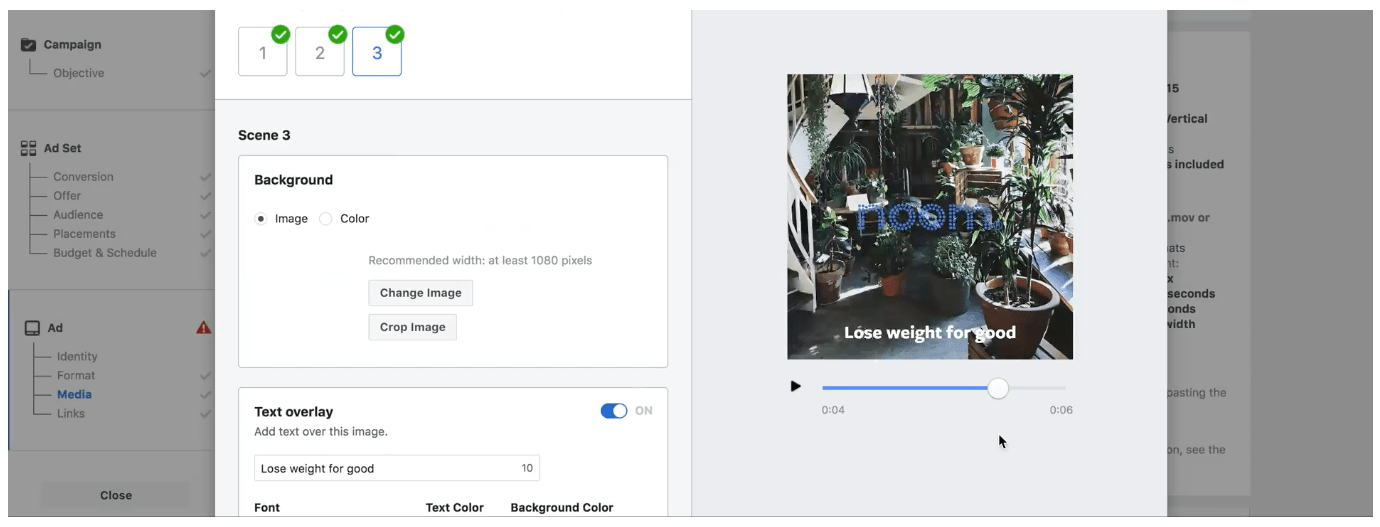The image size is (1380, 527).
Task: Select scene 2 thumbnail
Action: 319,54
